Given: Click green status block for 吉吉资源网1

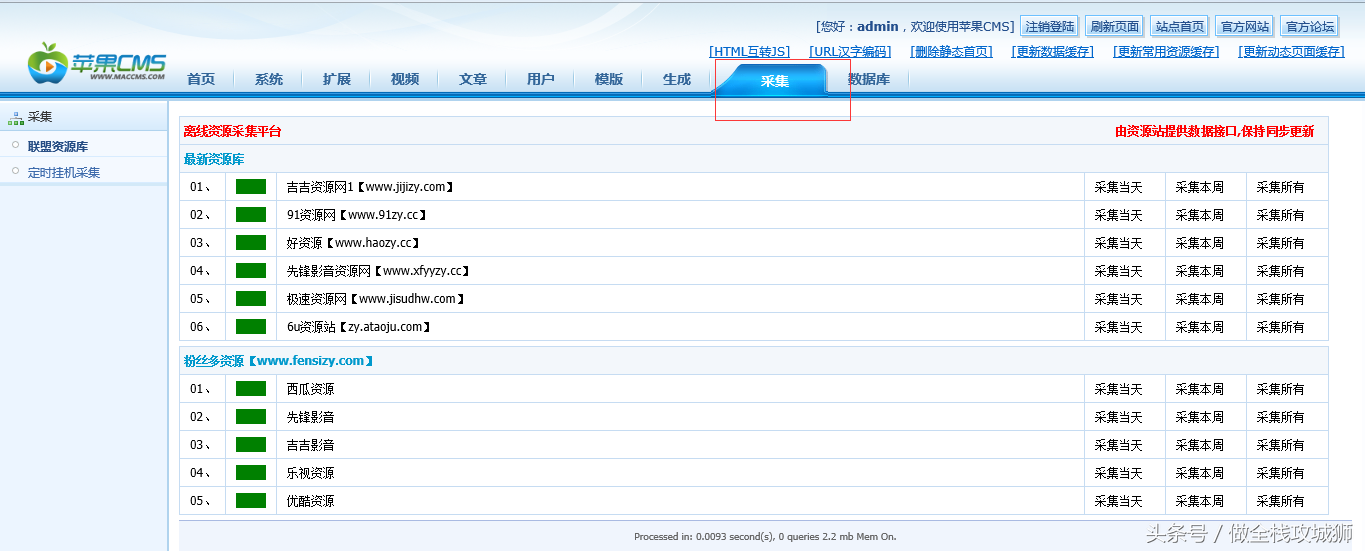Looking at the screenshot, I should coord(251,187).
